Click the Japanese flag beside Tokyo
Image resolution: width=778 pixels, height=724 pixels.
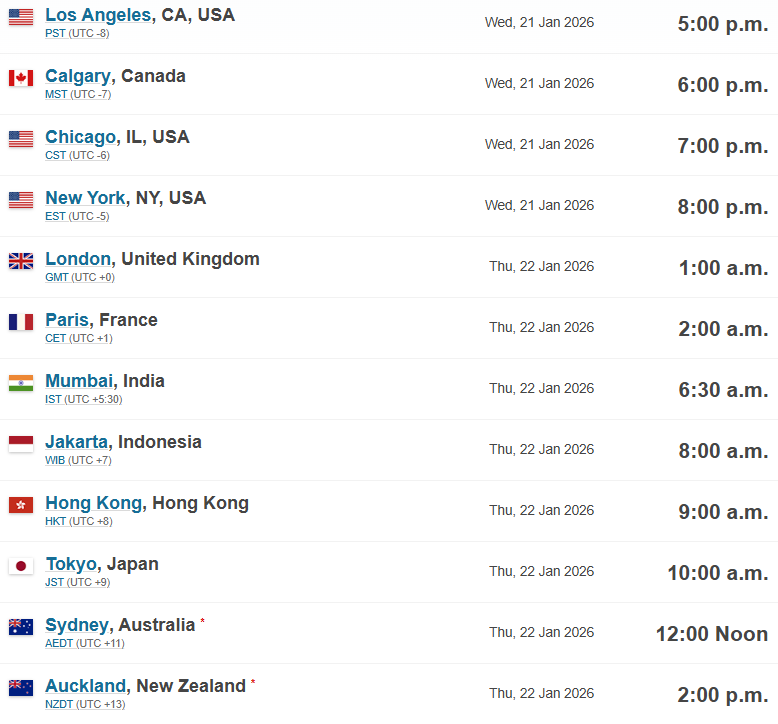21,566
